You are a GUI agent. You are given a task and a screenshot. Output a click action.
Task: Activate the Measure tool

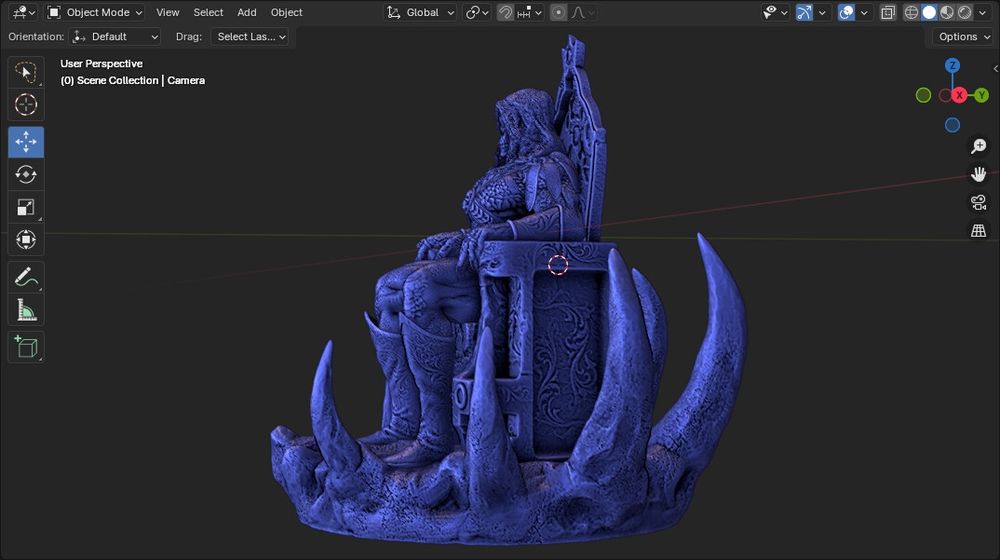26,310
